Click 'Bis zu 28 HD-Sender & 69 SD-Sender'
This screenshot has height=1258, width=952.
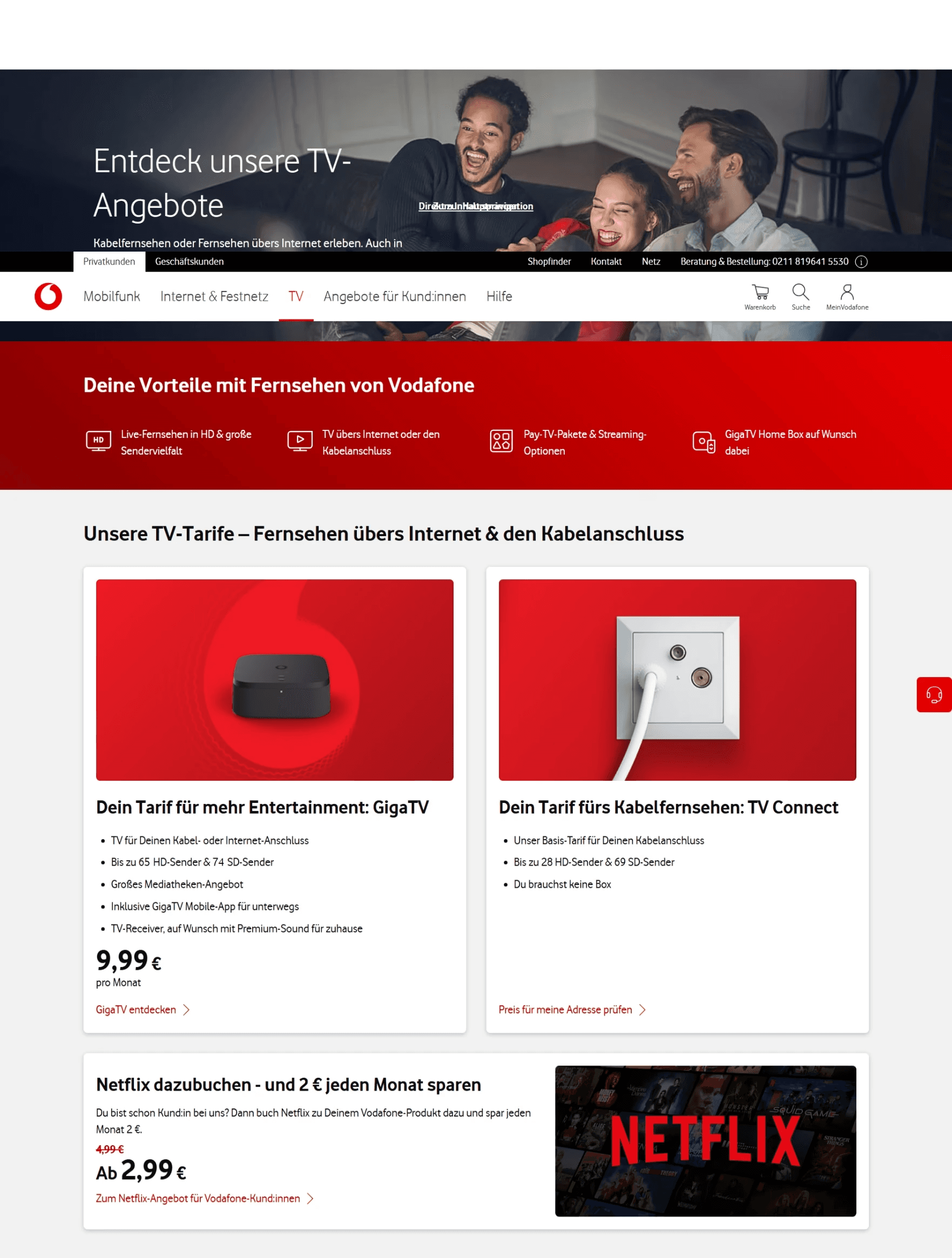pos(594,862)
